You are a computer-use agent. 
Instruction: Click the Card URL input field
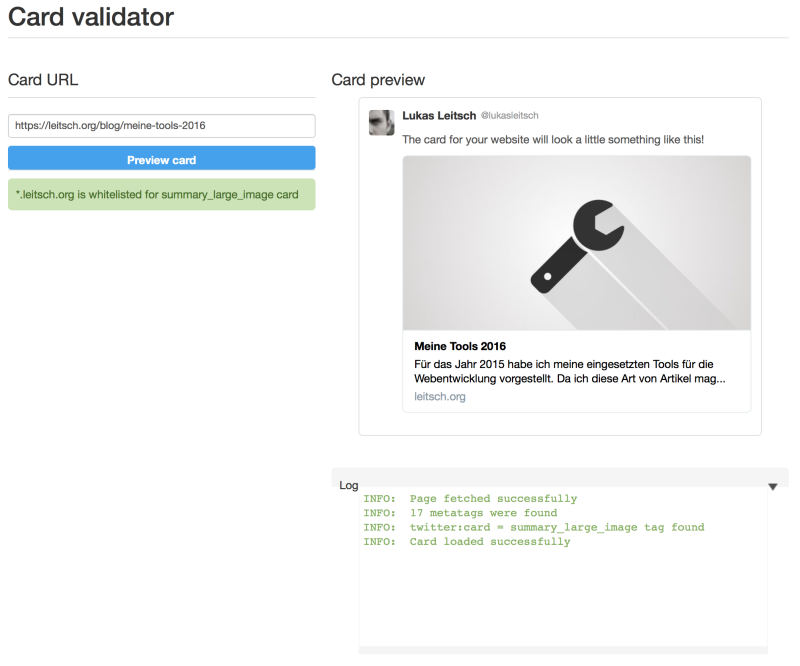tap(161, 126)
